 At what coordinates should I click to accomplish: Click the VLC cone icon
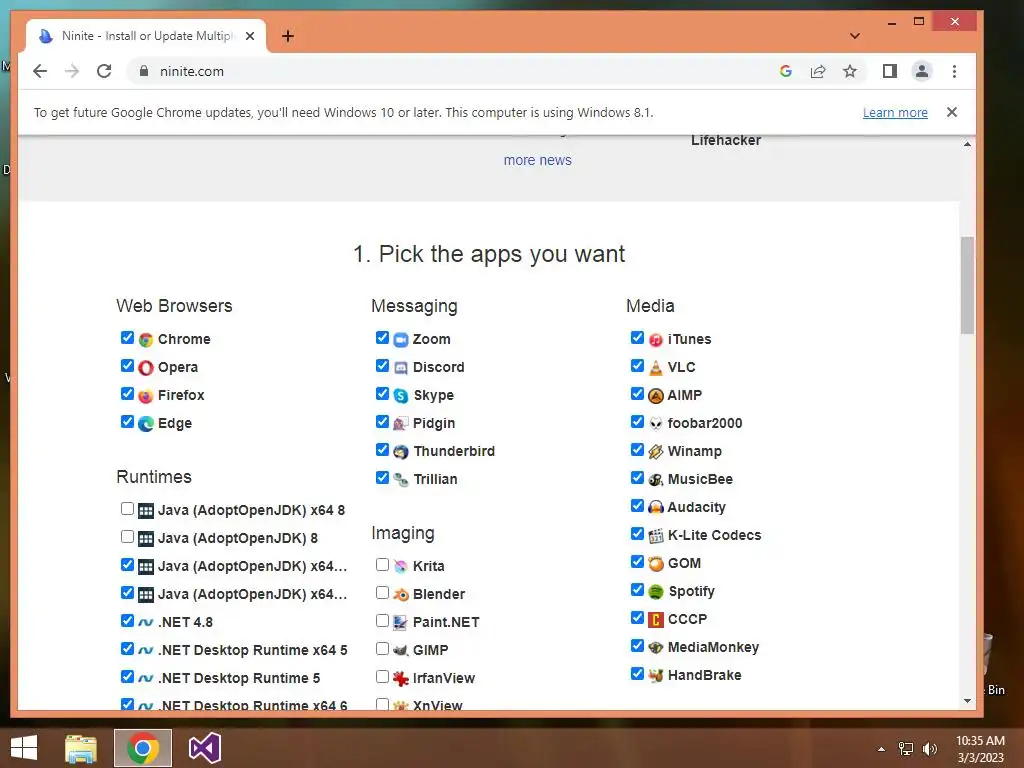(656, 368)
